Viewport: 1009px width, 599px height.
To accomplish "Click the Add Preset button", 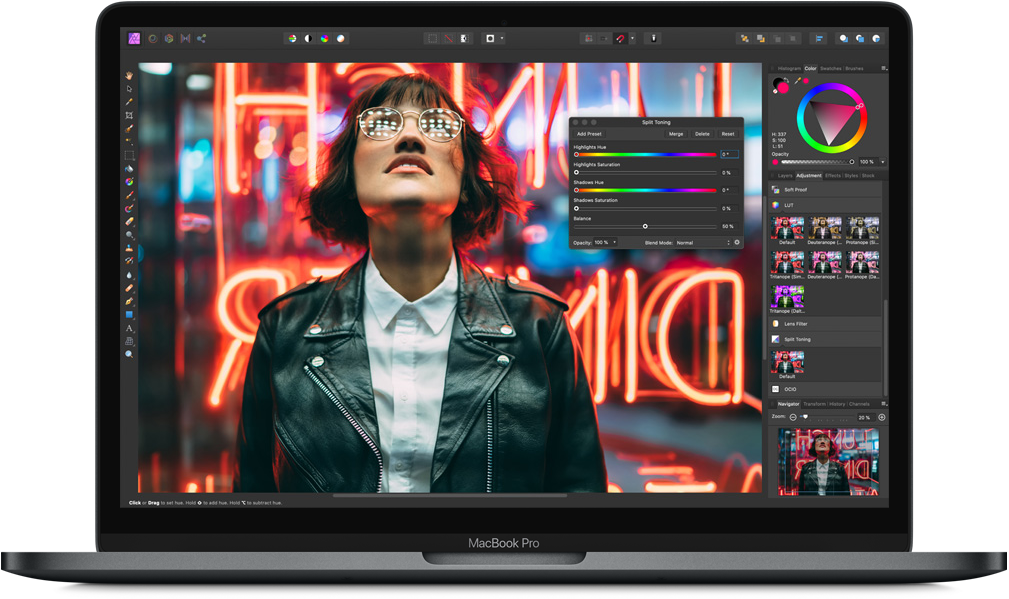I will point(589,133).
